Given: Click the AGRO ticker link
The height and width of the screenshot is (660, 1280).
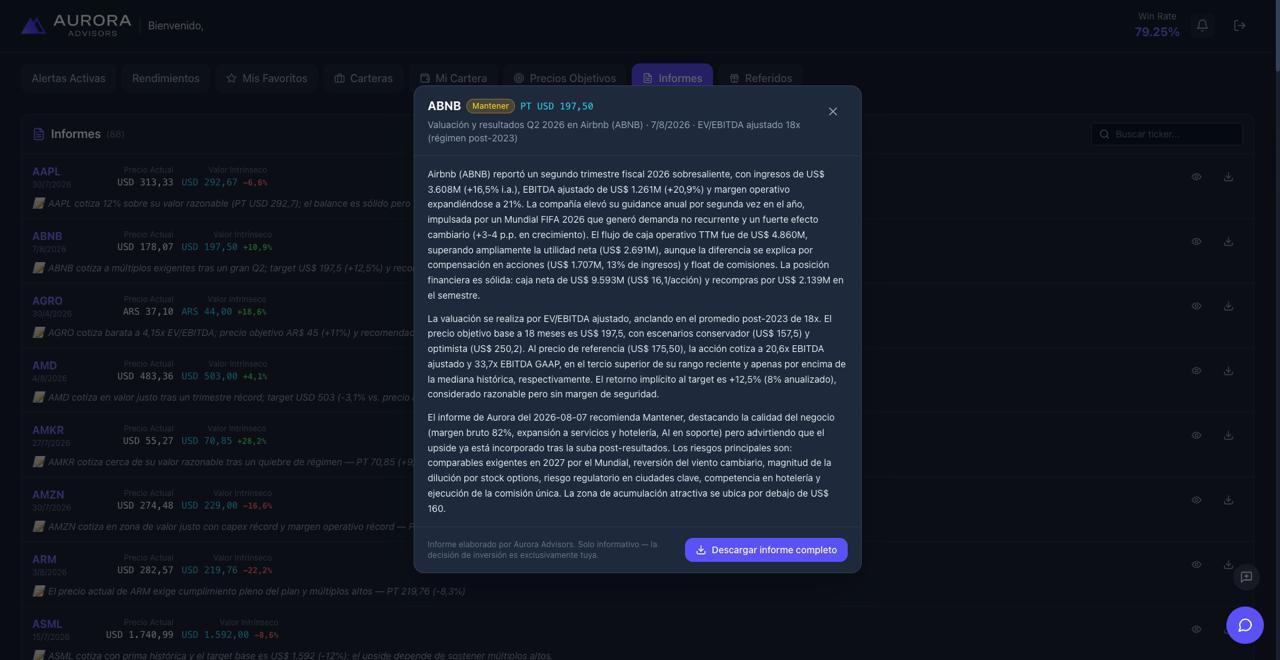Looking at the screenshot, I should pos(47,301).
